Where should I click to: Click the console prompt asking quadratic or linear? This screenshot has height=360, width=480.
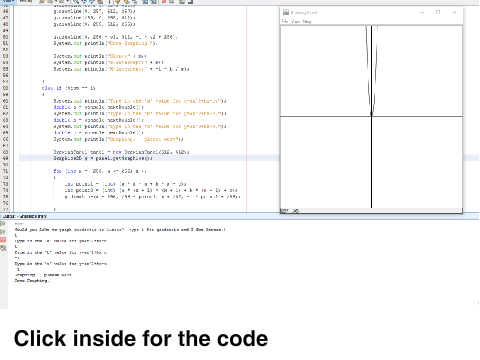coord(120,230)
